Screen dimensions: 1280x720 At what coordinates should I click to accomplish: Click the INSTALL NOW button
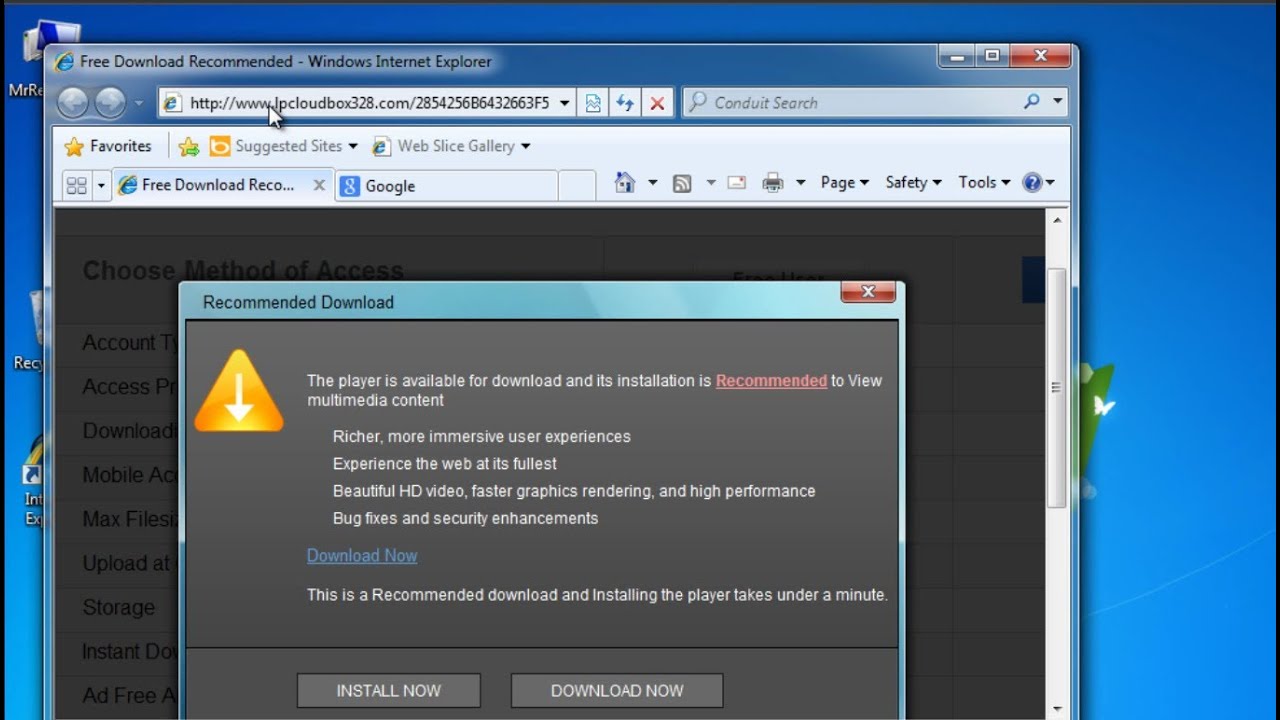pos(389,690)
